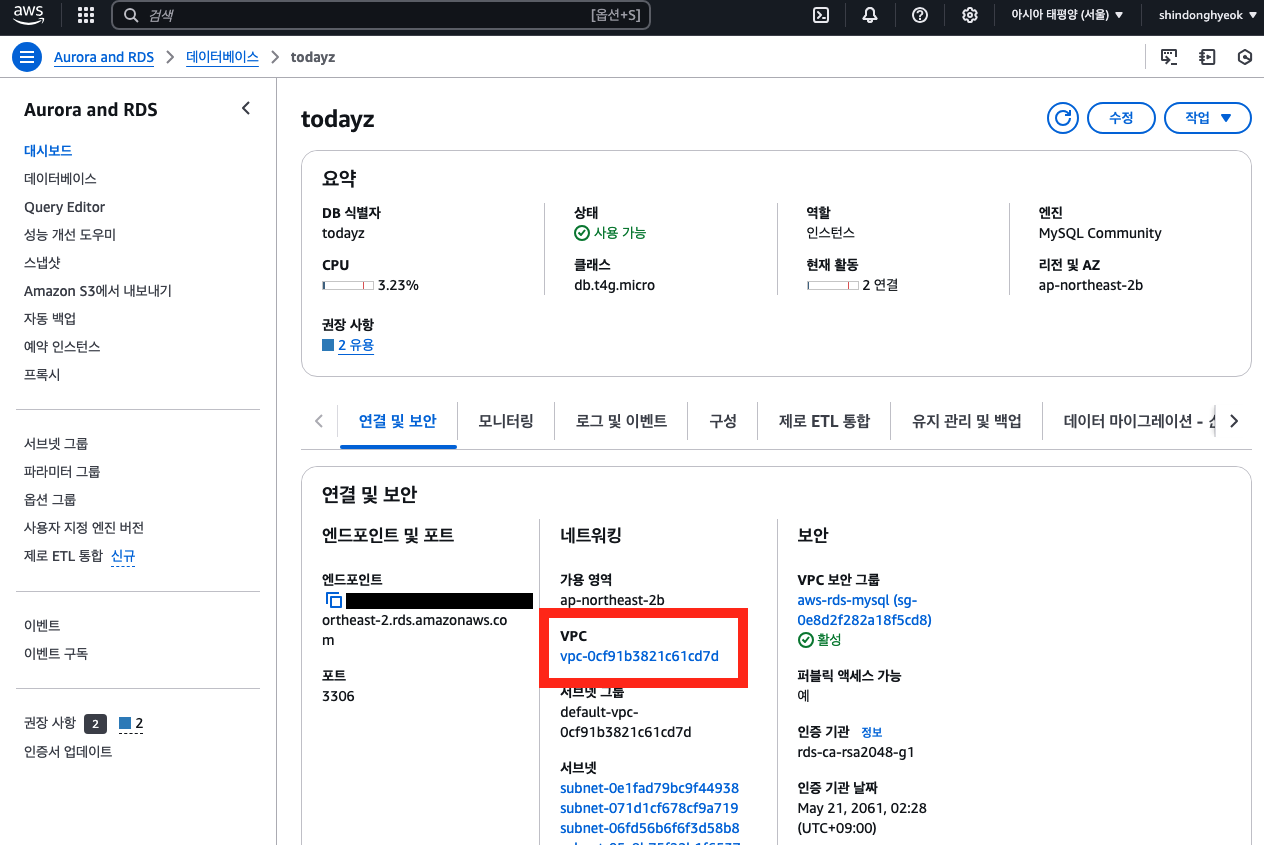Open subnet-06fd56b6f6f3d58b8 link
Image resolution: width=1264 pixels, height=845 pixels.
tap(650, 828)
